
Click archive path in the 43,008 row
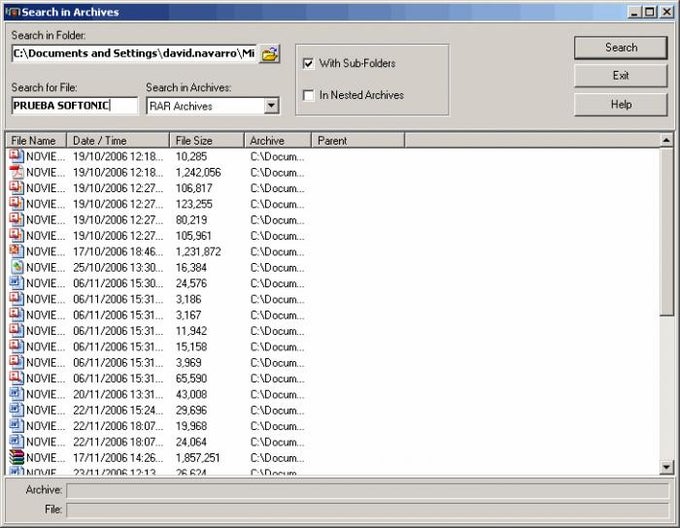277,394
